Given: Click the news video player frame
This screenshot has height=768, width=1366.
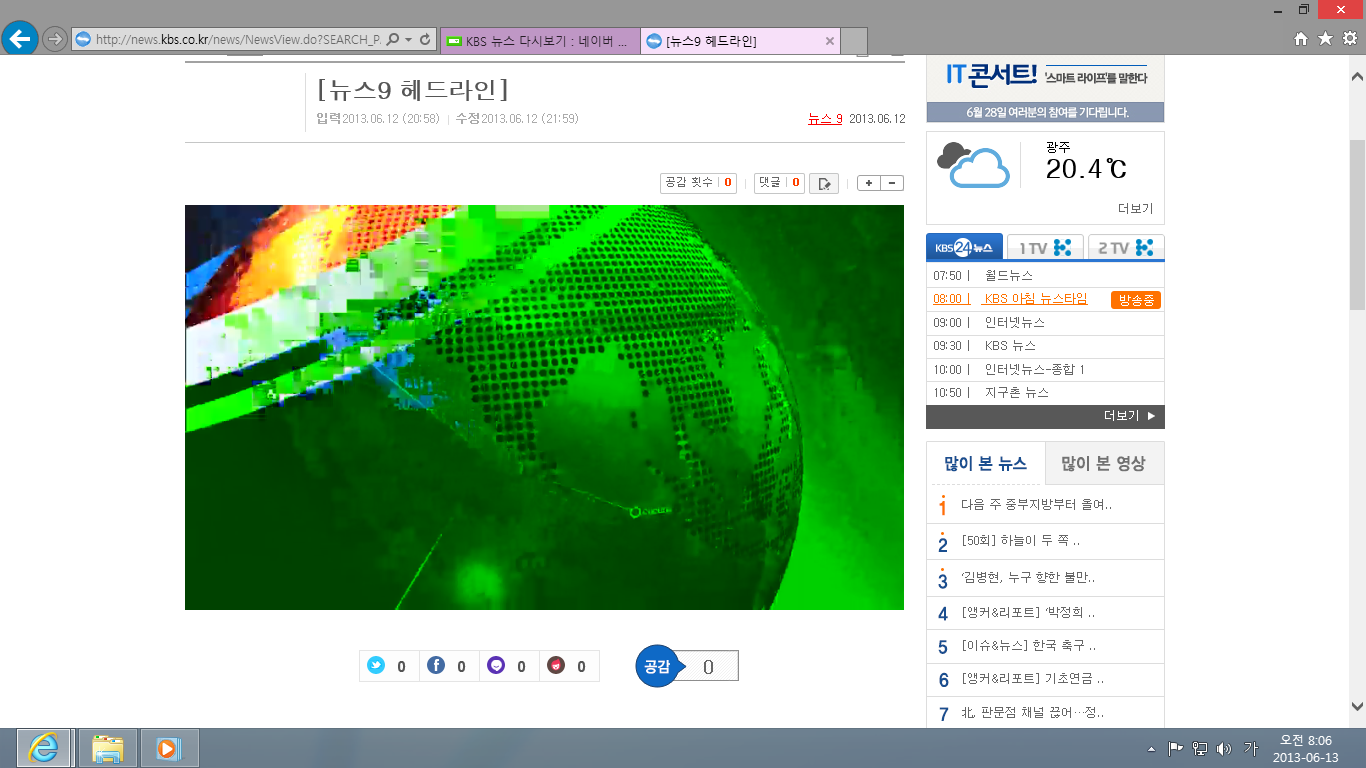Looking at the screenshot, I should (x=544, y=407).
